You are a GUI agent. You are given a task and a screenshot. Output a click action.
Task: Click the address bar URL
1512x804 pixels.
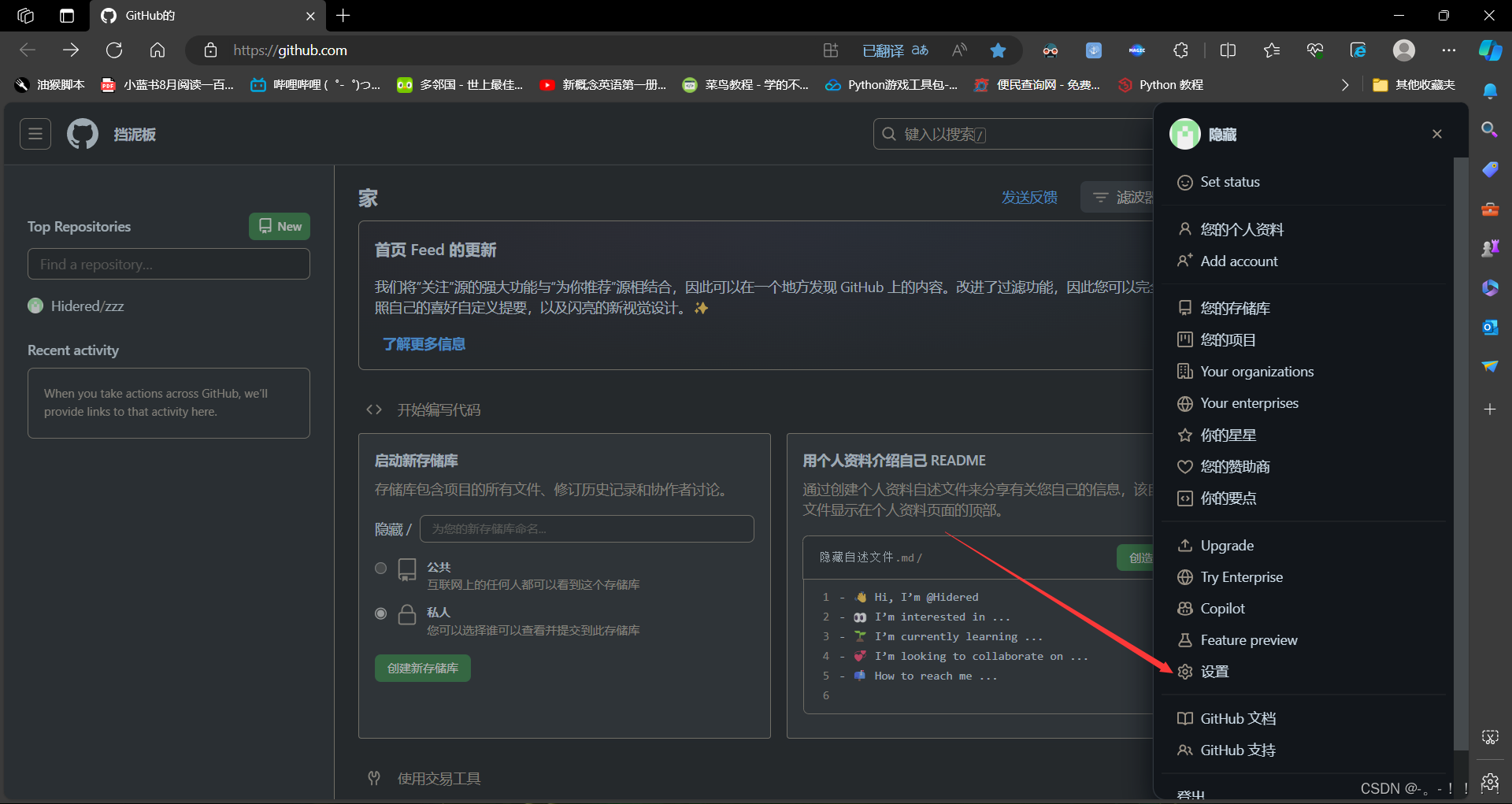tap(290, 50)
